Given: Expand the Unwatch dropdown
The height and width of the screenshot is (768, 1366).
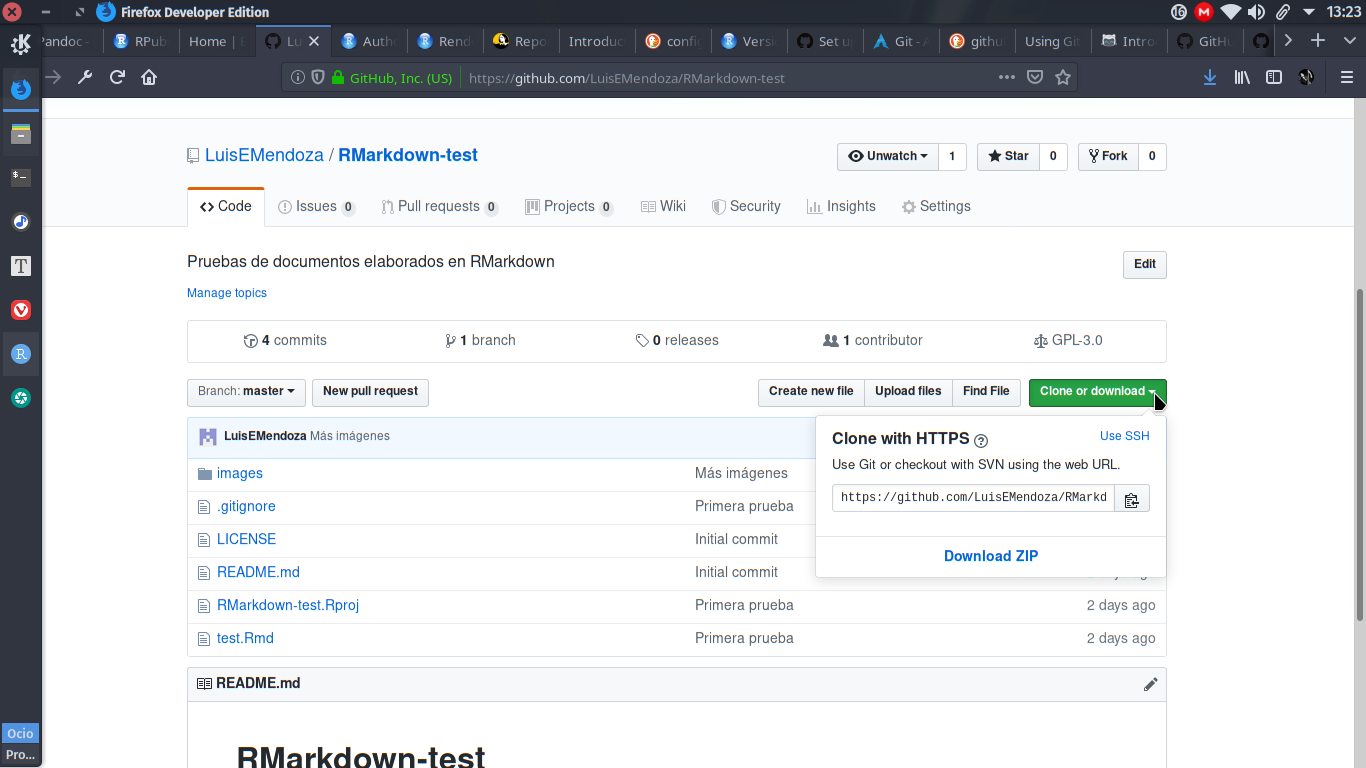Looking at the screenshot, I should tap(888, 156).
